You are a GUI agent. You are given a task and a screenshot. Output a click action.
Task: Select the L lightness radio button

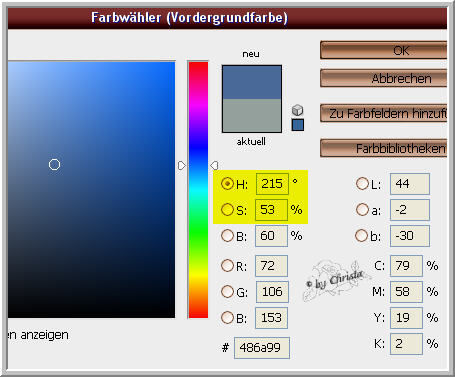point(362,183)
